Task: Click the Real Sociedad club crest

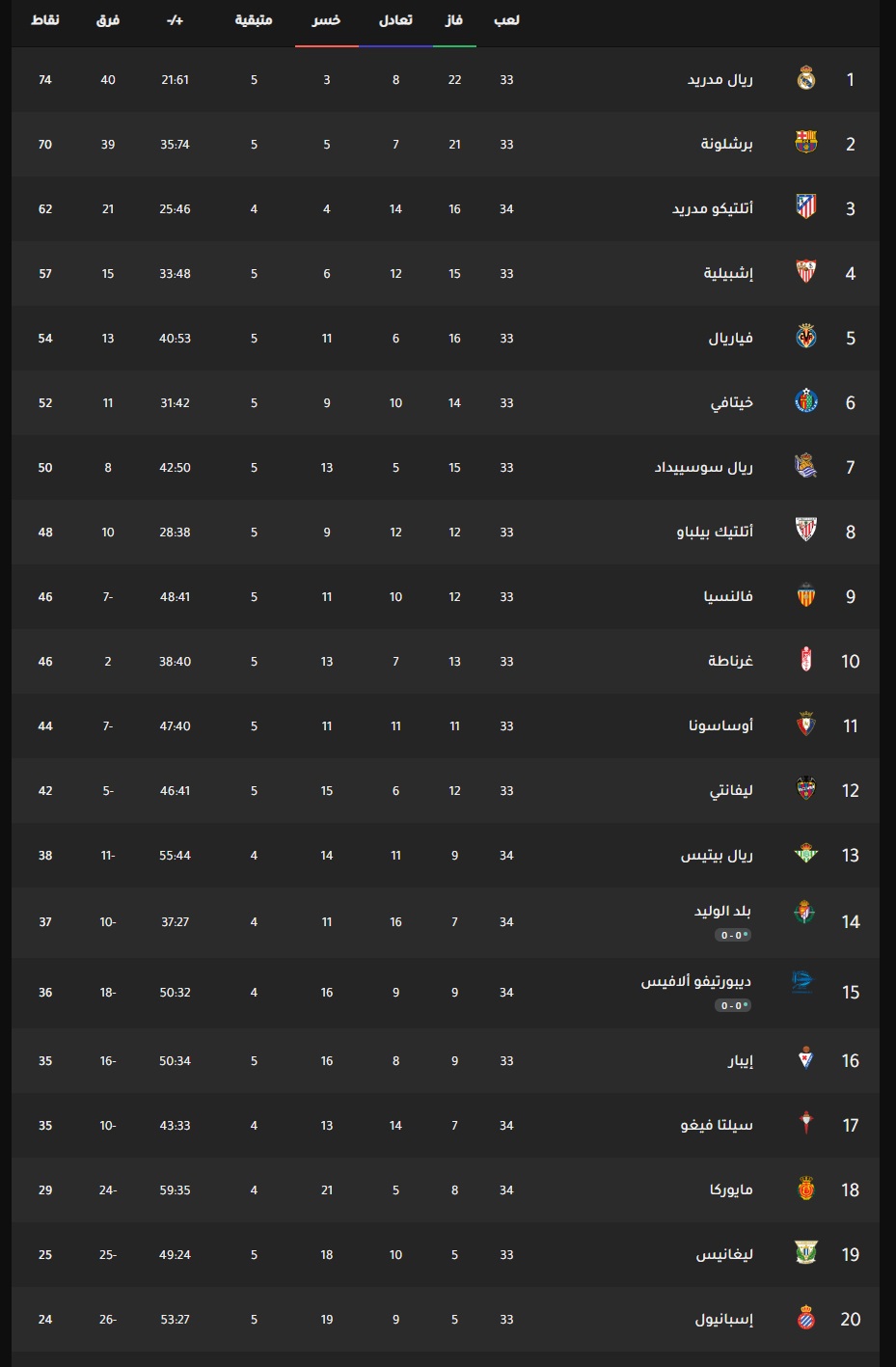Action: pos(806,467)
